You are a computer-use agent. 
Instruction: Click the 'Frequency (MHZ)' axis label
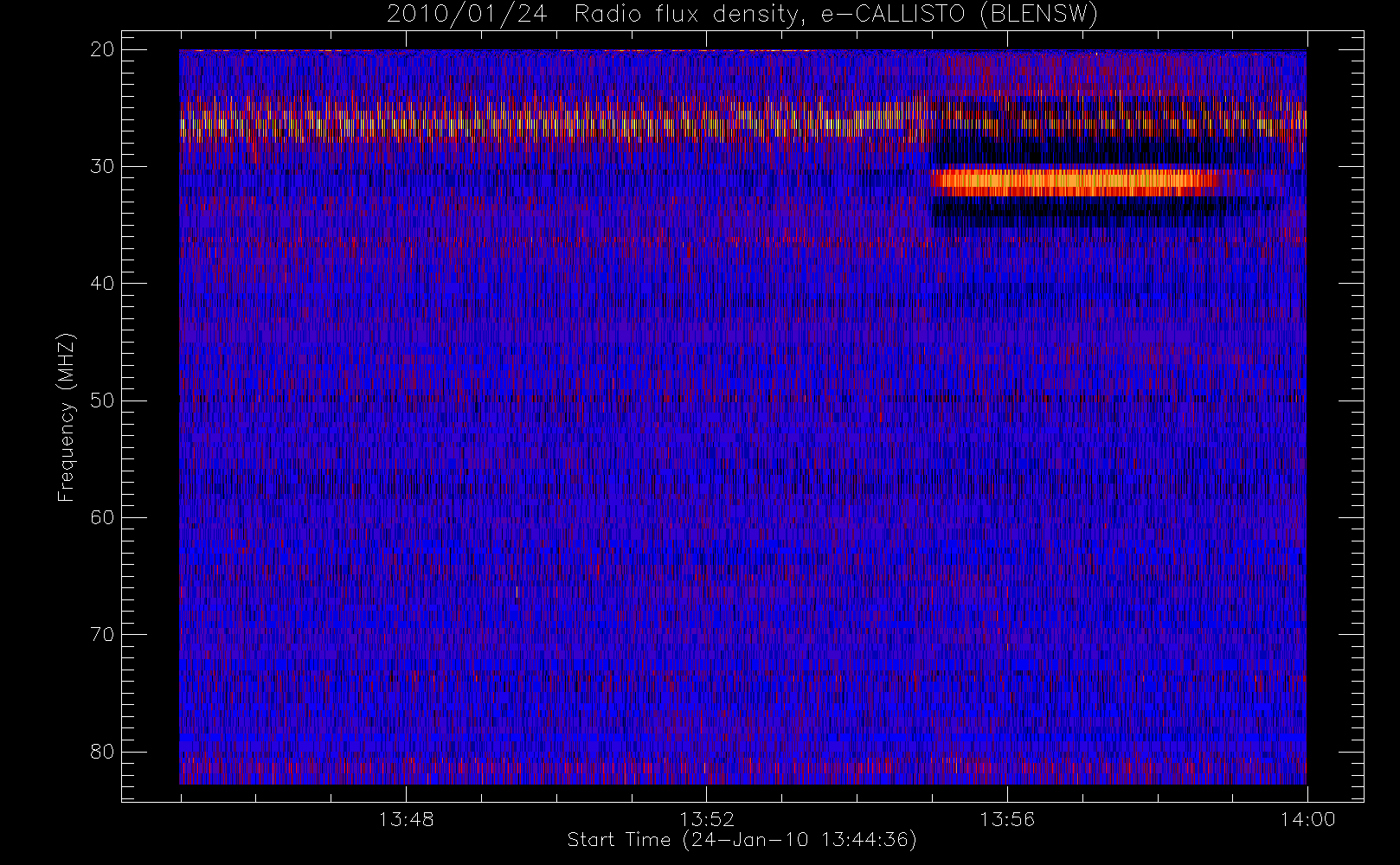[x=66, y=417]
